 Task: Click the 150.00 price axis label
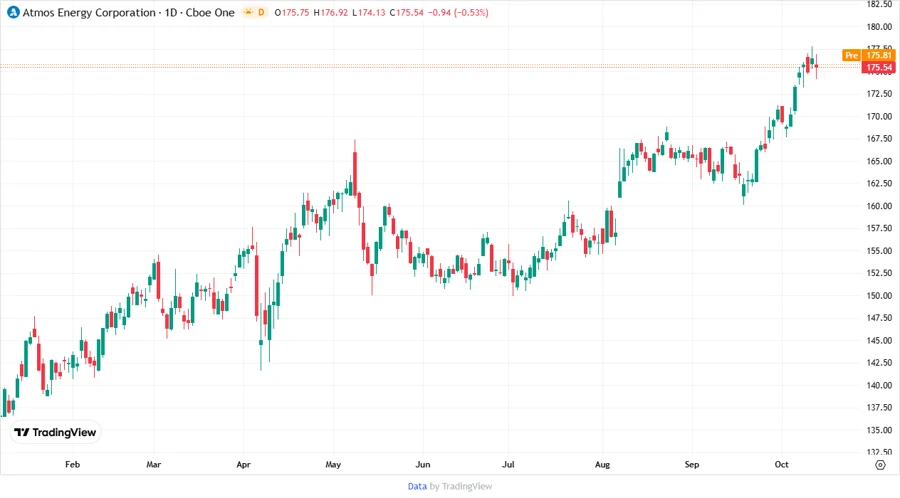tap(879, 295)
